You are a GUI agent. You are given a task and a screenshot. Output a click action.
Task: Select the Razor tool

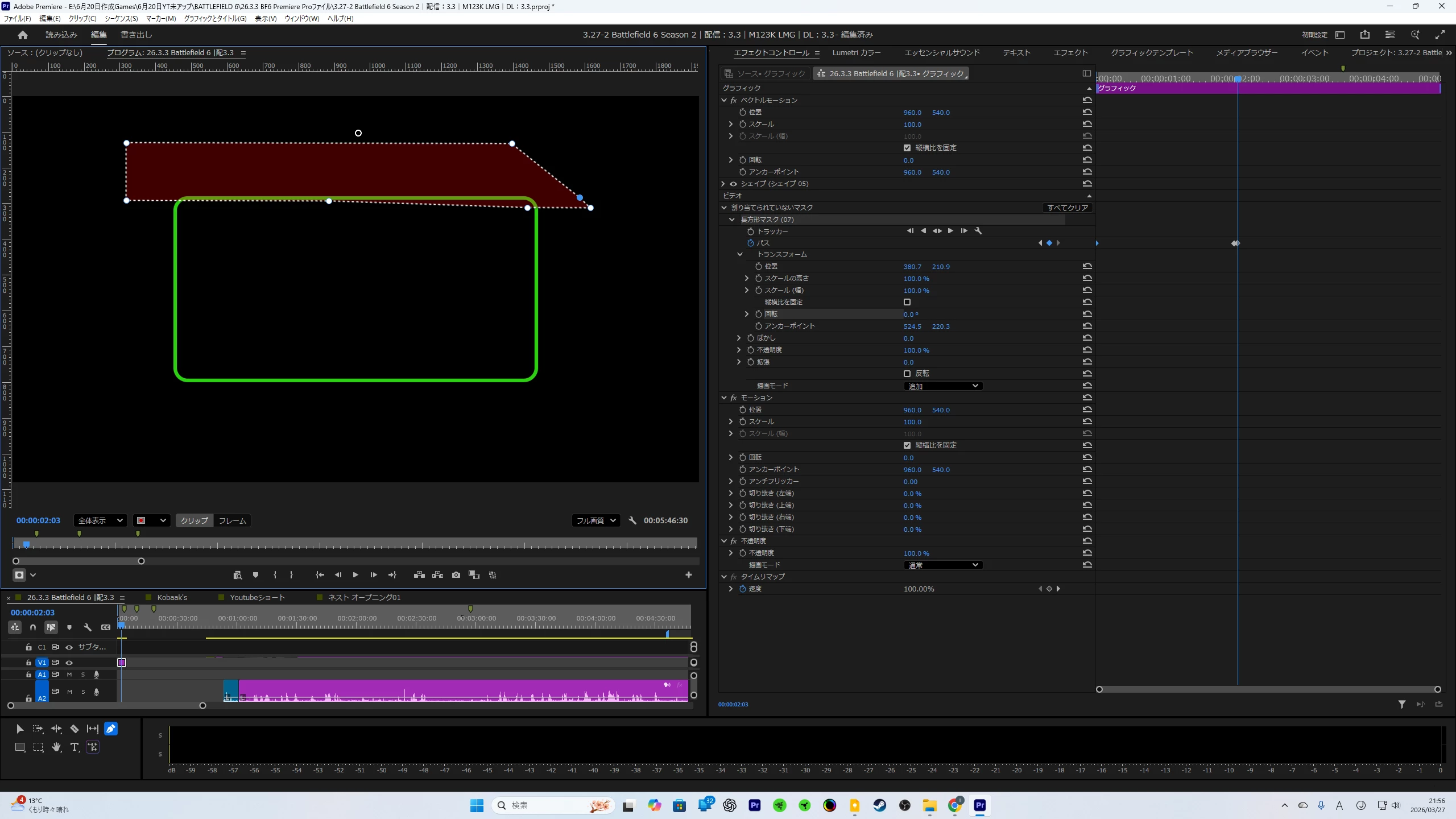point(75,729)
